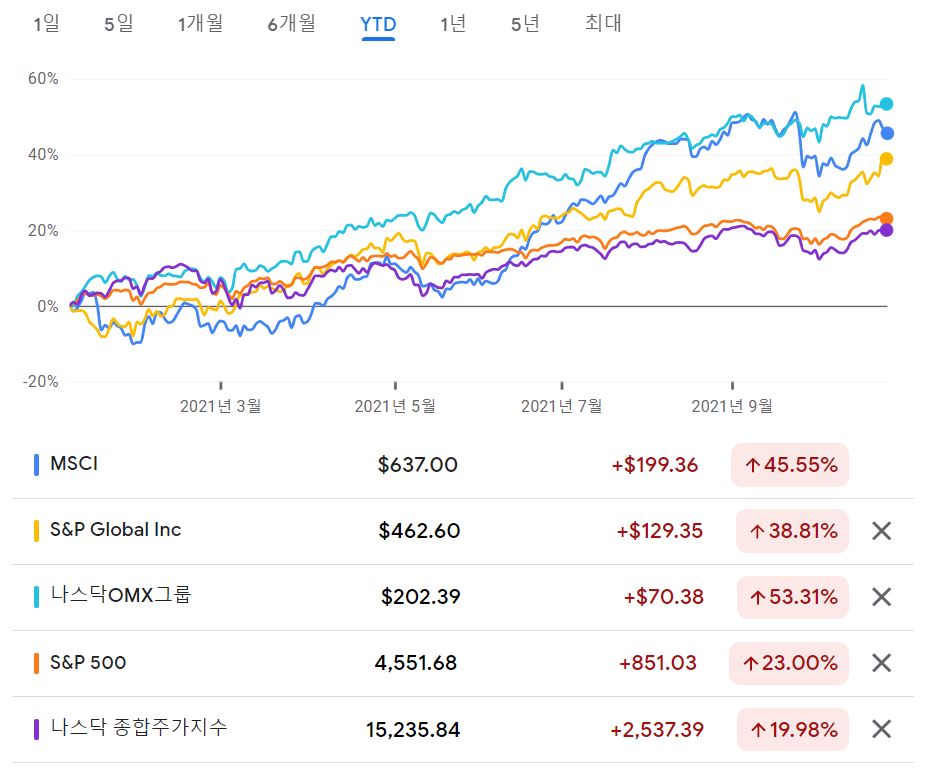Click the +$199.36 gain value
This screenshot has width=931, height=769.
coord(655,465)
